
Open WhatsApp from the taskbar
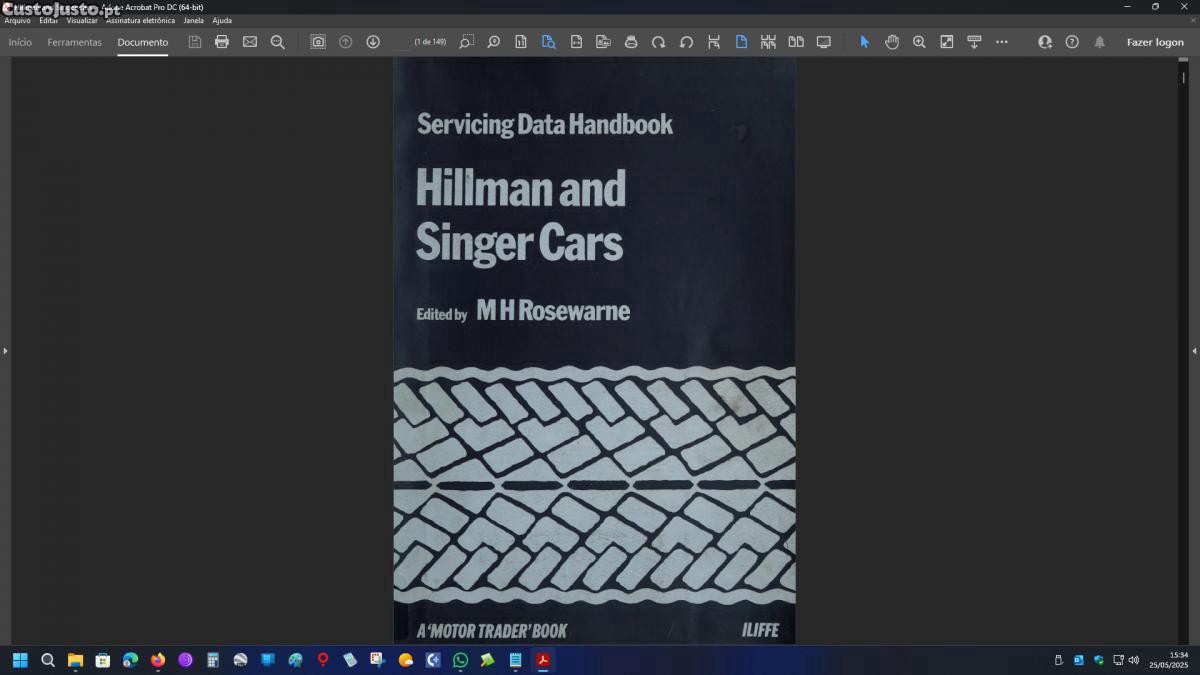(x=460, y=660)
